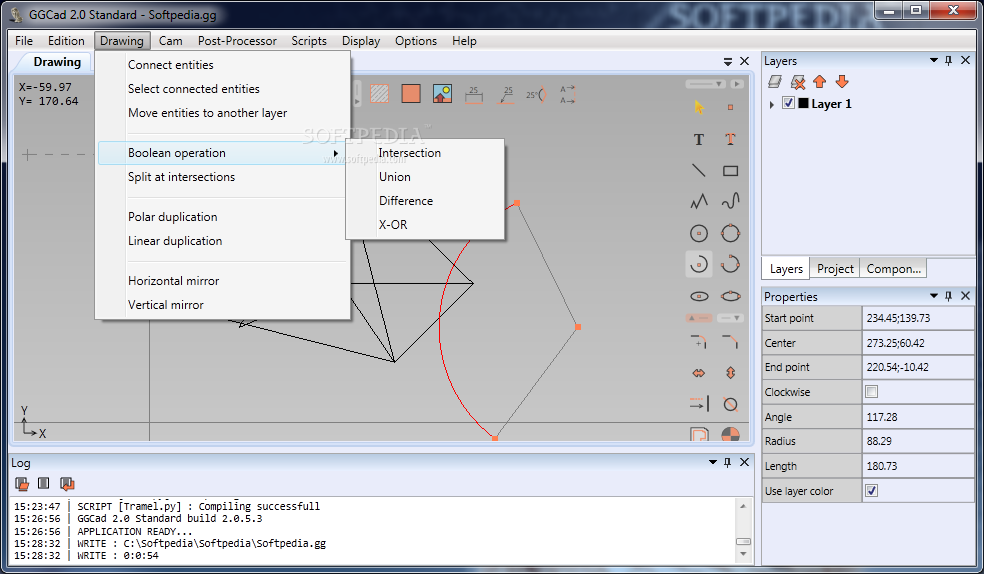
Task: Click the first Log toolbar icon
Action: (x=22, y=483)
